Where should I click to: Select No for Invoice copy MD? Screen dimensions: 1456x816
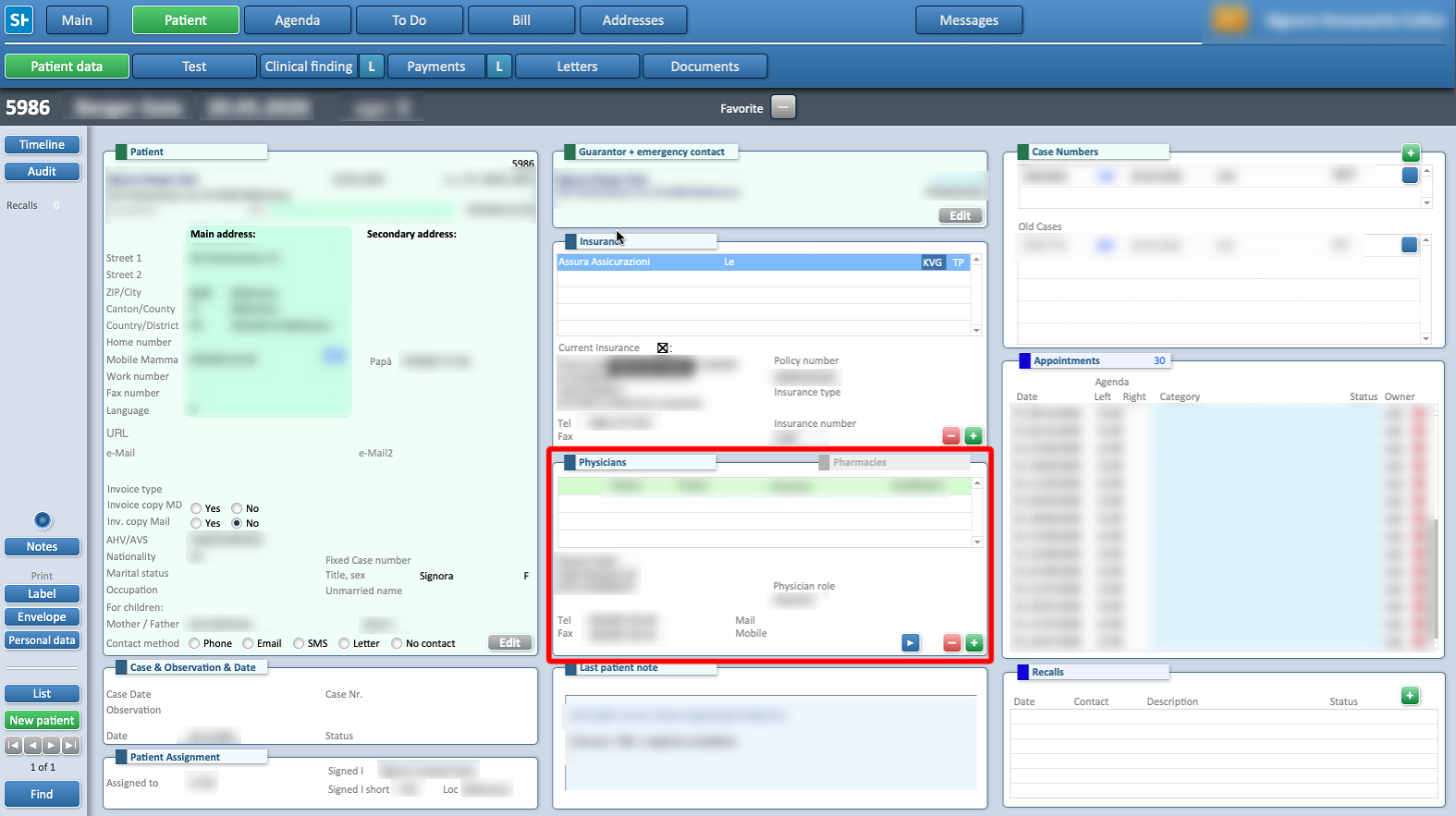(x=237, y=508)
